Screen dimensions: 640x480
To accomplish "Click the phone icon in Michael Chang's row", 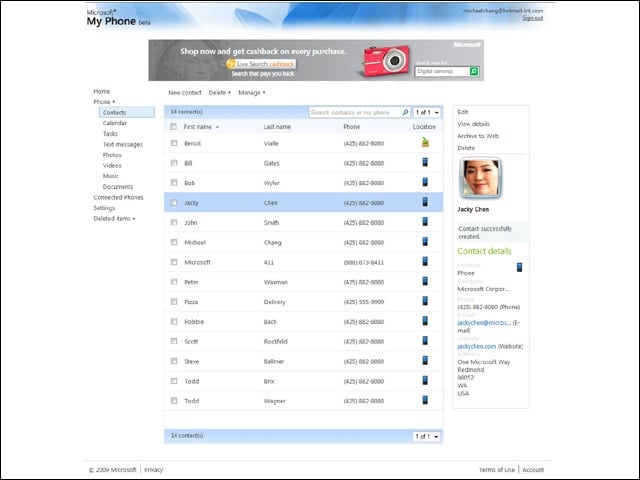I will click(425, 241).
